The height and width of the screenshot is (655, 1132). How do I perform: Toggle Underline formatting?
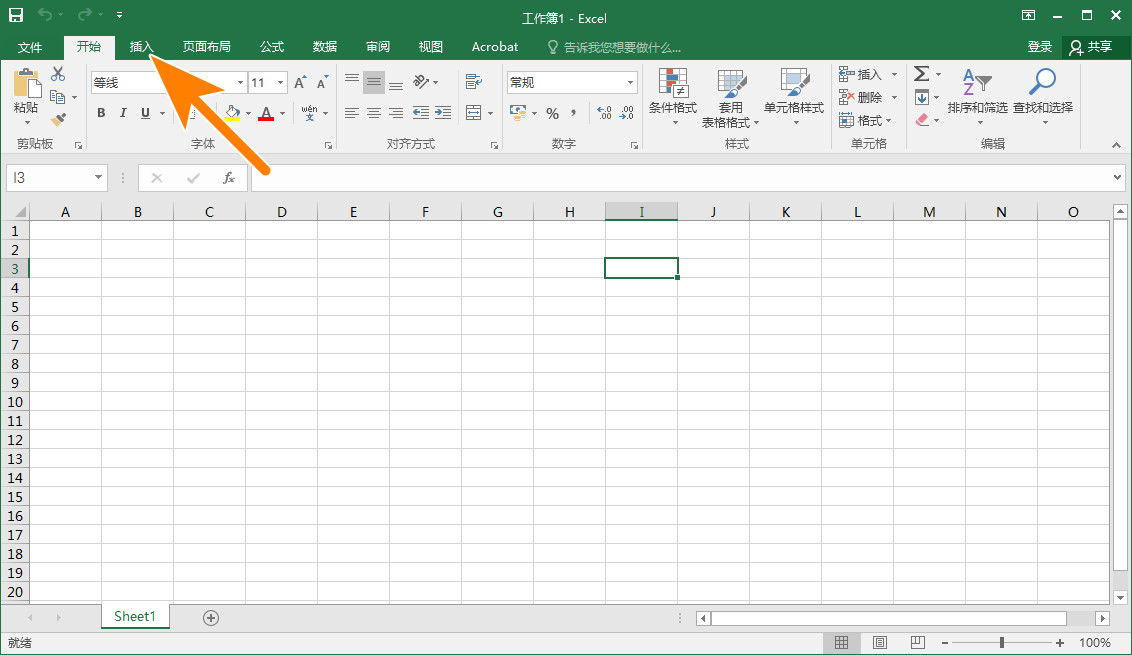(145, 113)
